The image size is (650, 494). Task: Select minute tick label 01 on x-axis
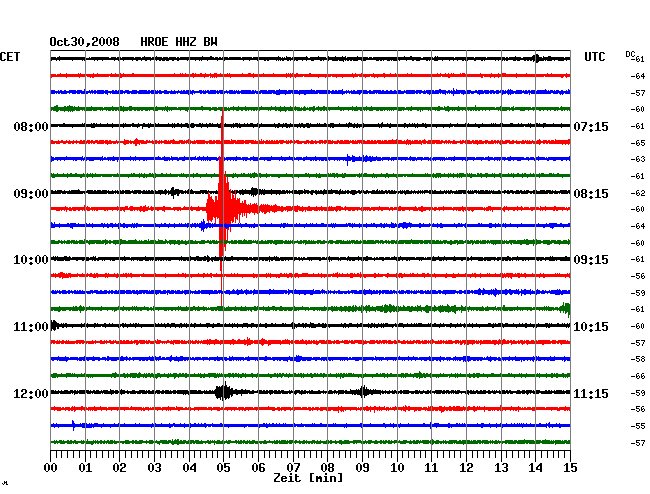coord(85,467)
